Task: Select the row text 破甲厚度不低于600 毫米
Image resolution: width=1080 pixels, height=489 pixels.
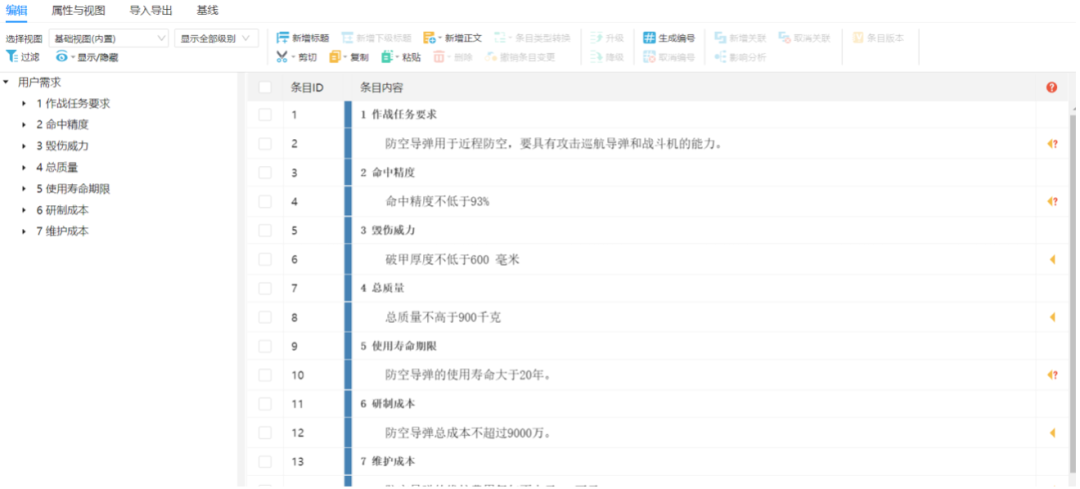Action: (453, 260)
